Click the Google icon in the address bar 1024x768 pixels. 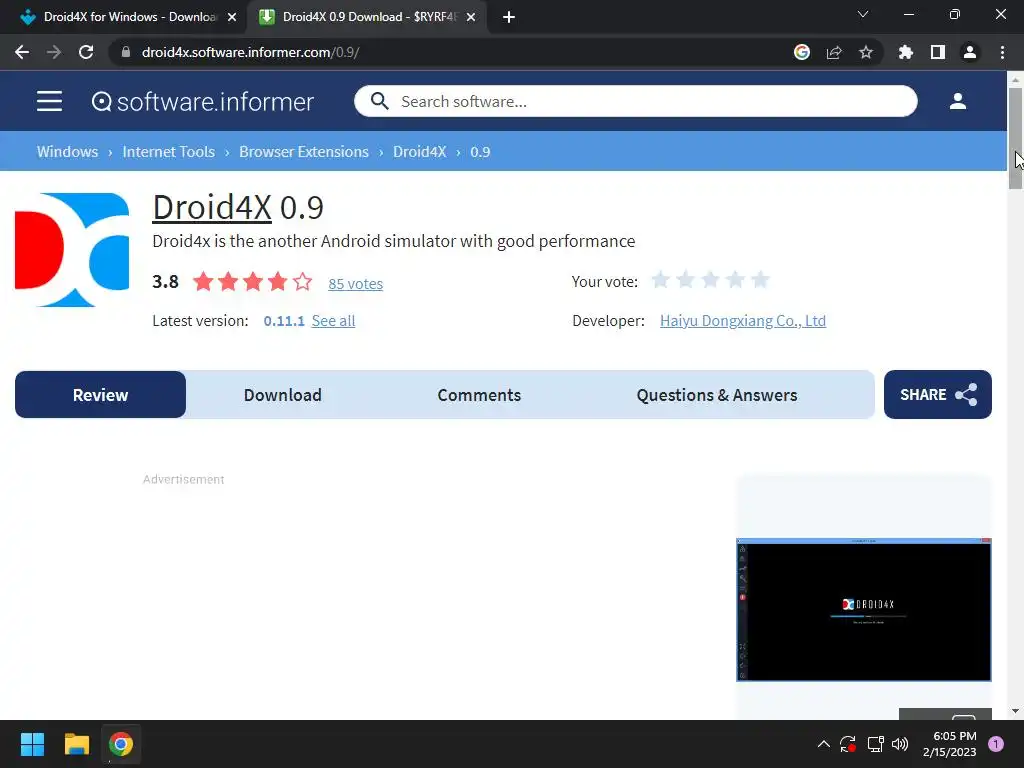[801, 52]
